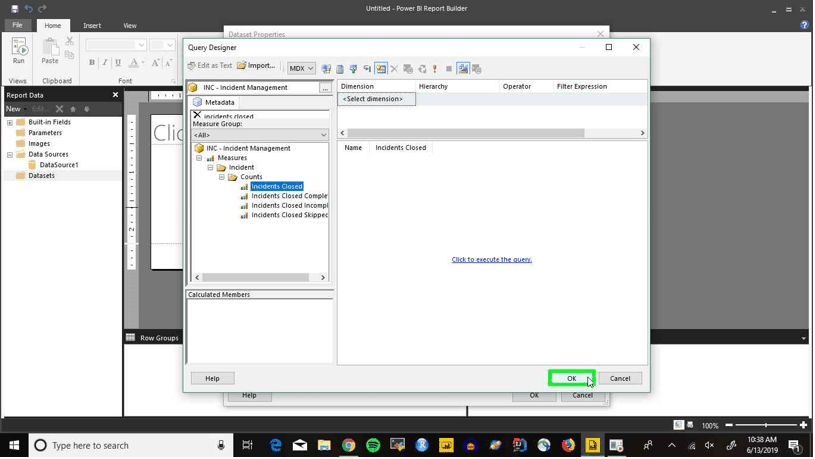
Task: Open the Measure Group All dropdown
Action: pyautogui.click(x=260, y=135)
